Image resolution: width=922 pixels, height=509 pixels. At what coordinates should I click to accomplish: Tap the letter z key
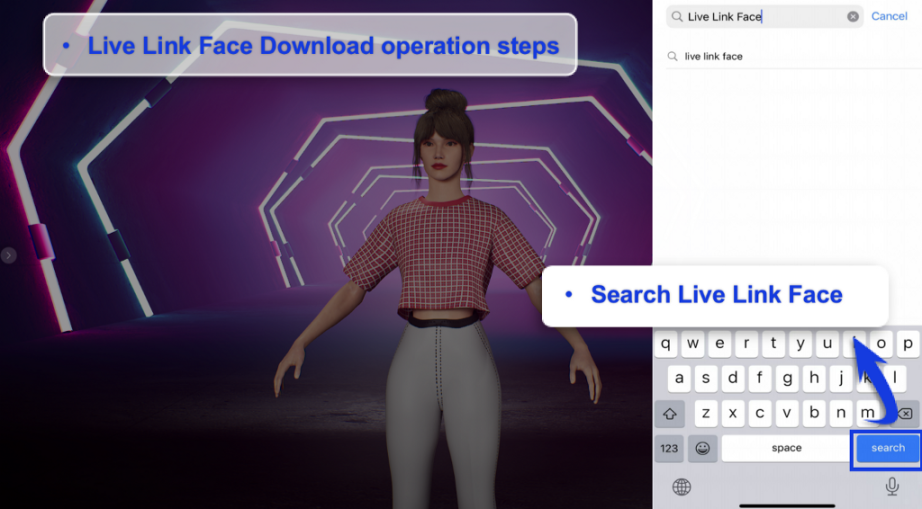[x=707, y=413]
